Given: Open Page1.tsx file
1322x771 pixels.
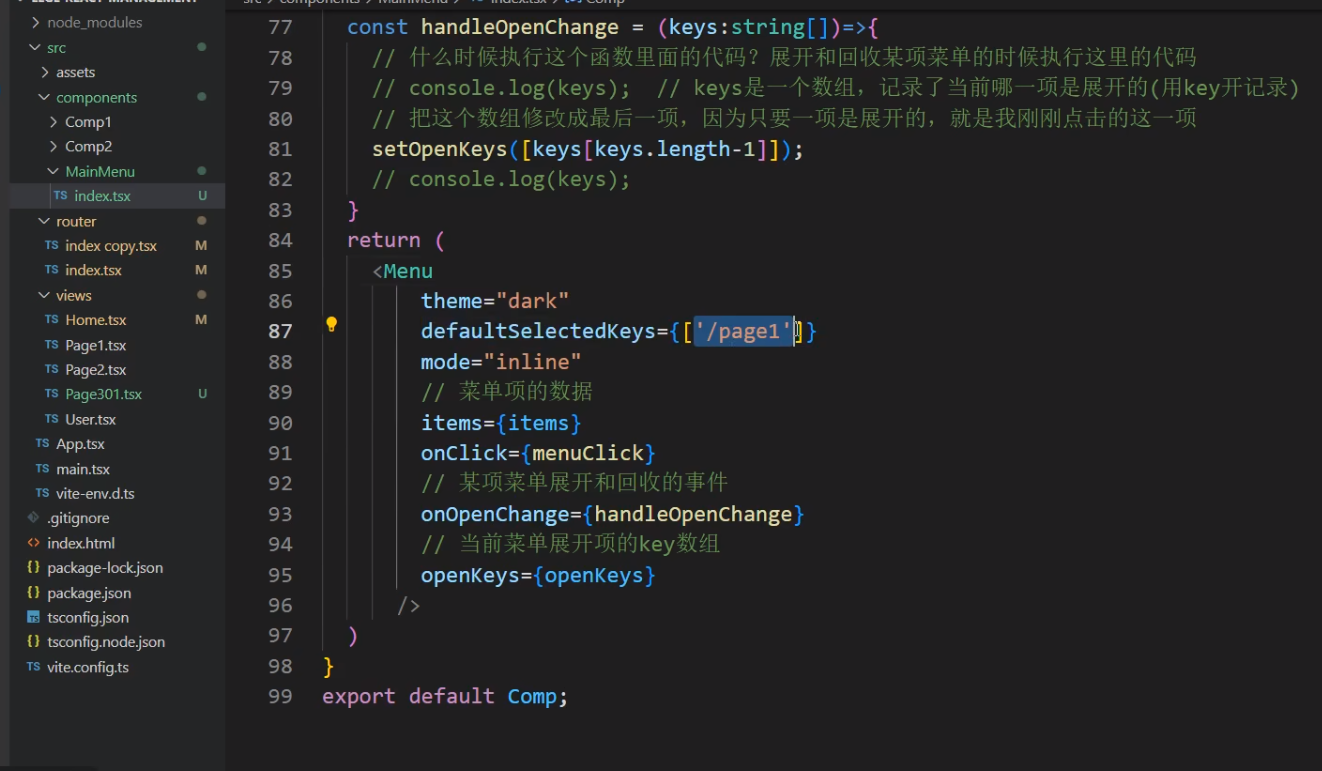Looking at the screenshot, I should [96, 345].
